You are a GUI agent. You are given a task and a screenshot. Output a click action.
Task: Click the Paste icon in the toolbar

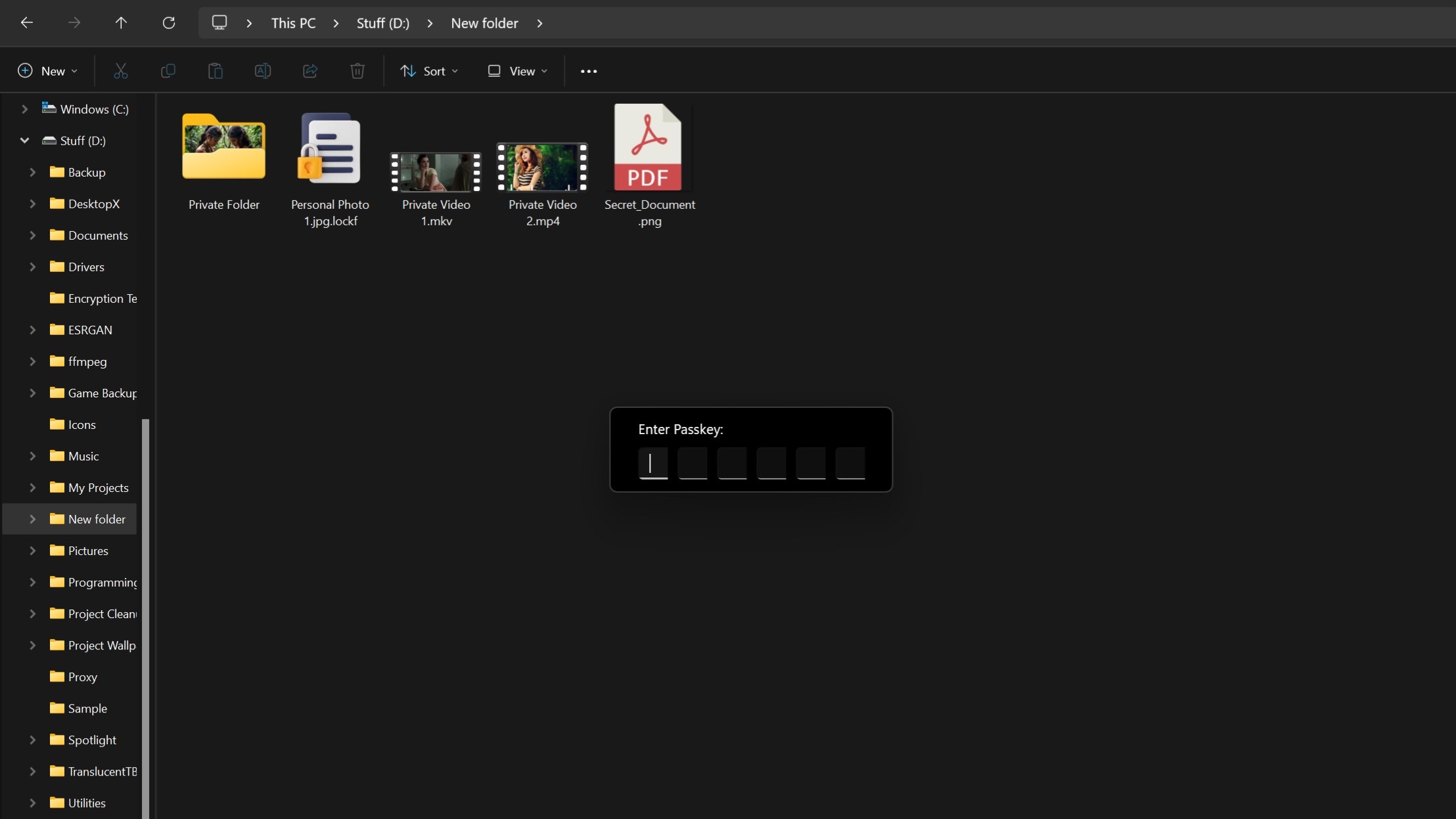tap(216, 70)
